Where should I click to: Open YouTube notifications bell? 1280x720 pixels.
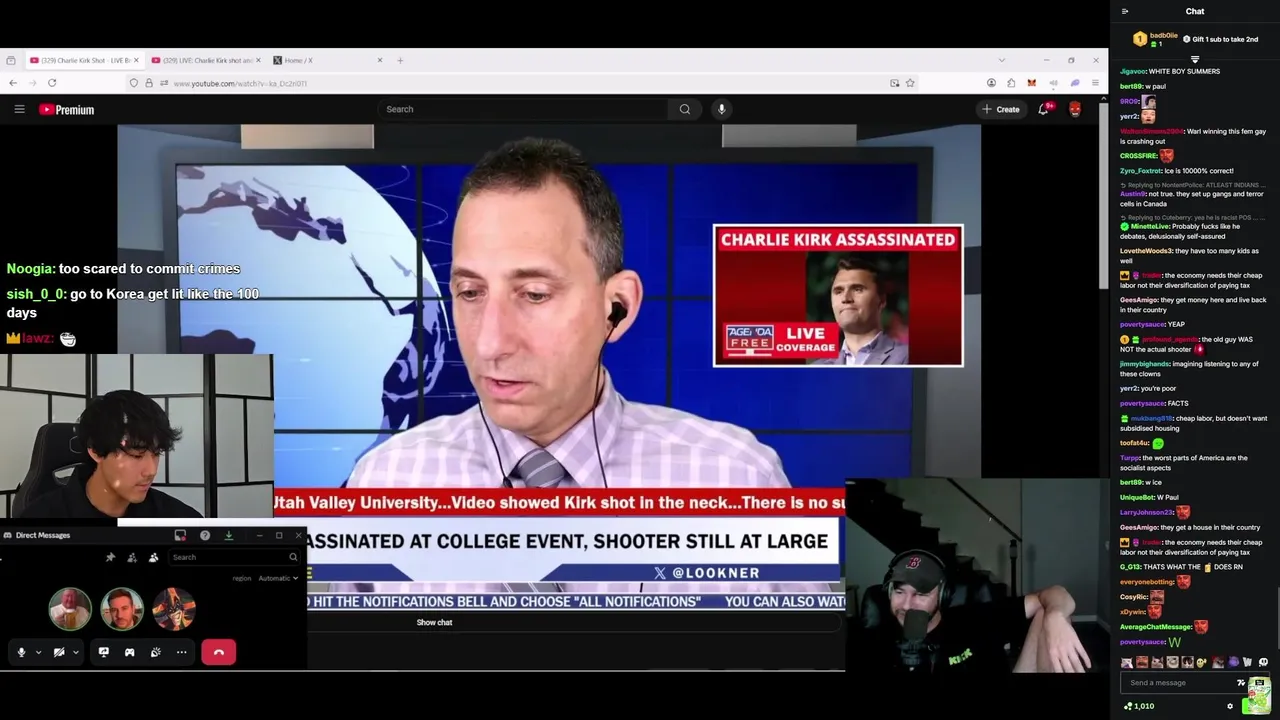[1043, 109]
